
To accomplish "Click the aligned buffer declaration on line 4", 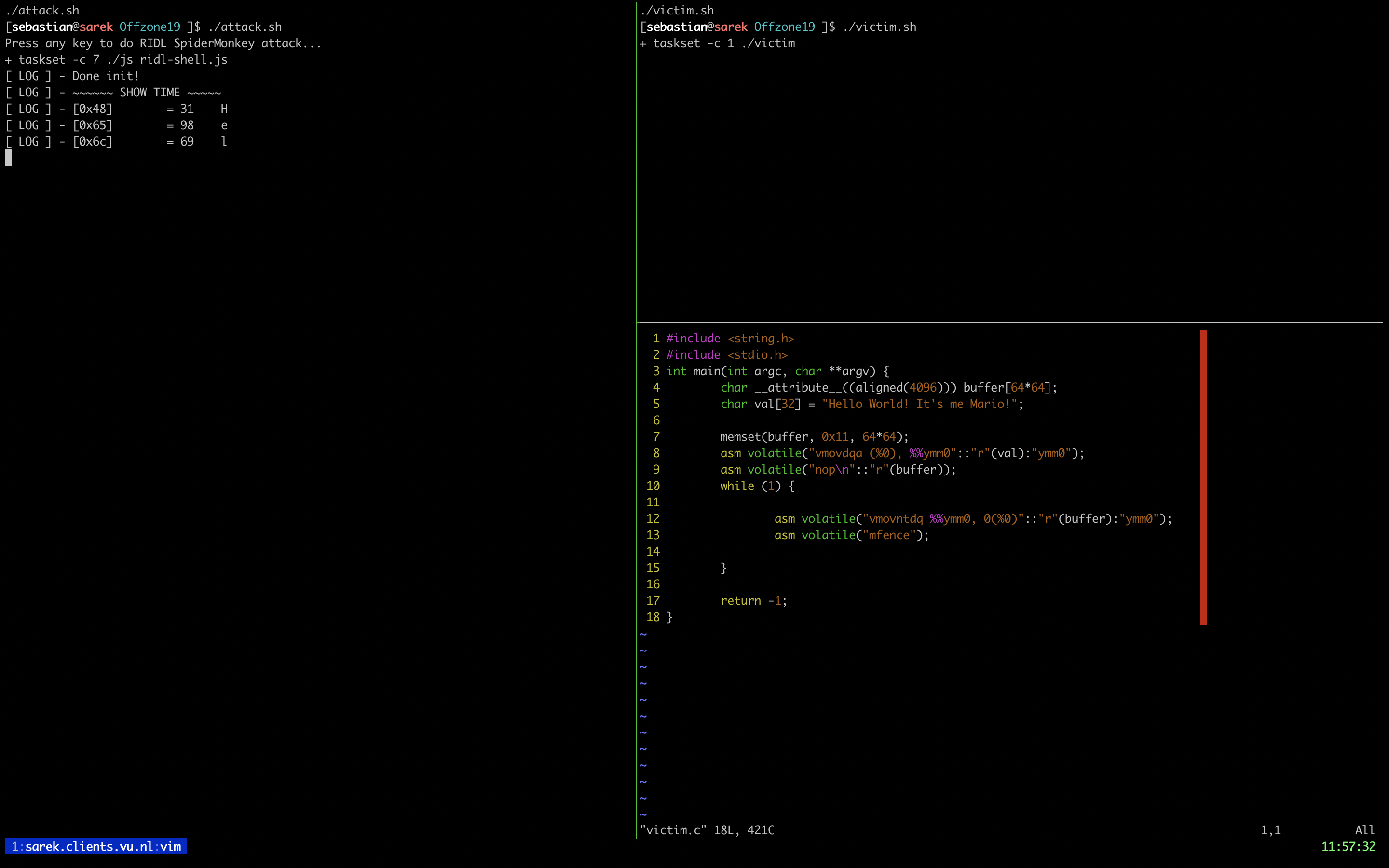I will coord(888,388).
